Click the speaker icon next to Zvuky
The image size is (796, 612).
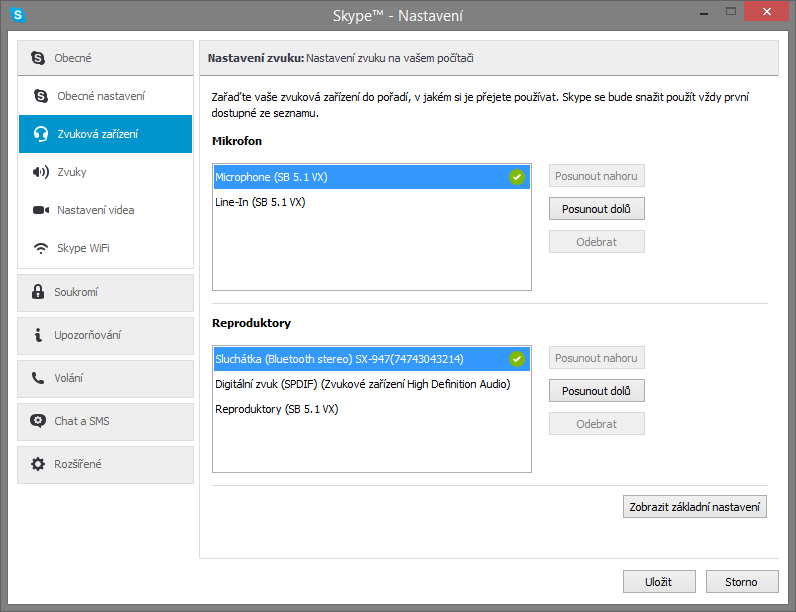point(41,172)
